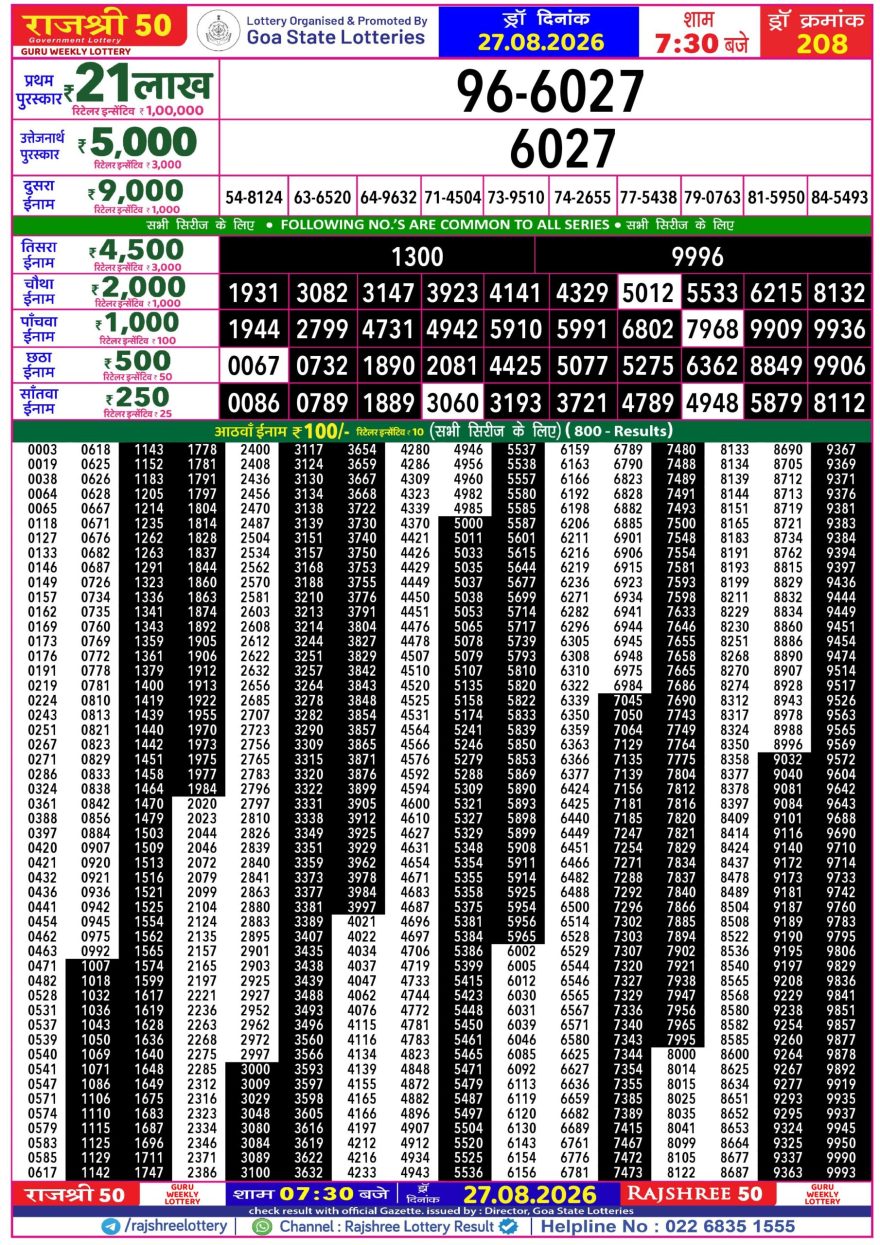Select highlighted seventh prize number 4948
The height and width of the screenshot is (1245, 880).
point(712,403)
